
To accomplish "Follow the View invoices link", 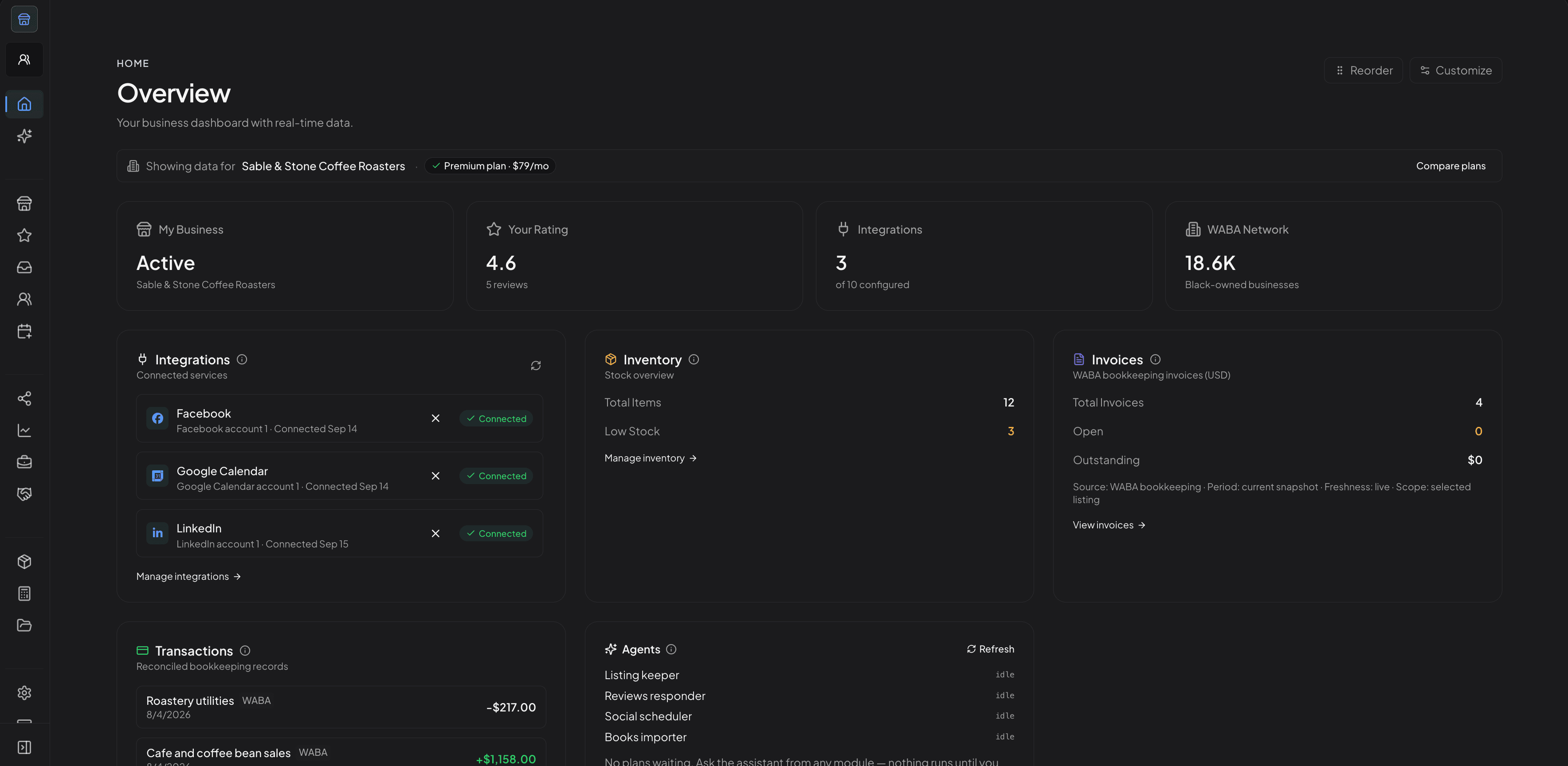I will (x=1109, y=525).
